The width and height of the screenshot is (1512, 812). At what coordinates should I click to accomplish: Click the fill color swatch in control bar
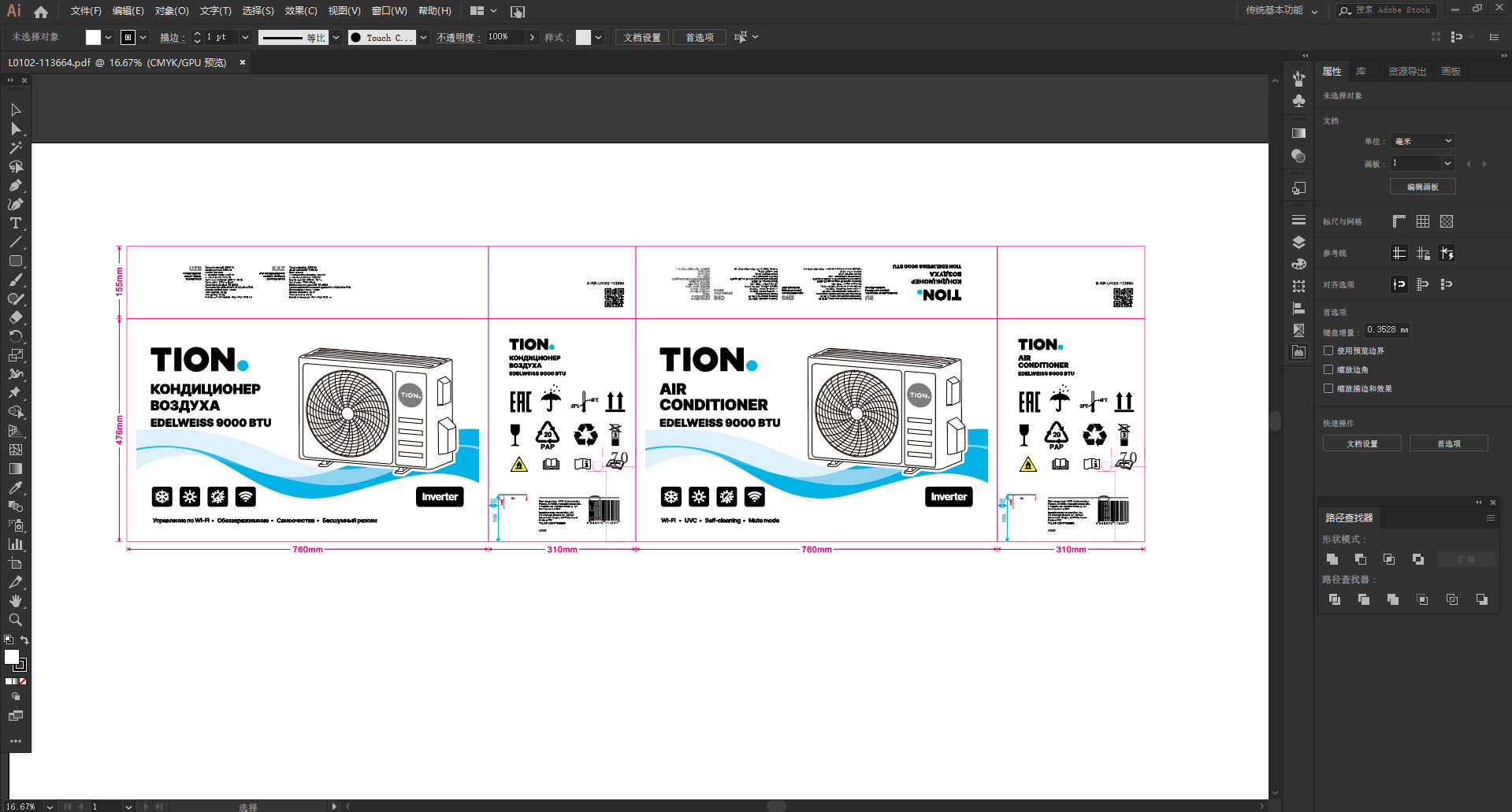click(x=94, y=37)
